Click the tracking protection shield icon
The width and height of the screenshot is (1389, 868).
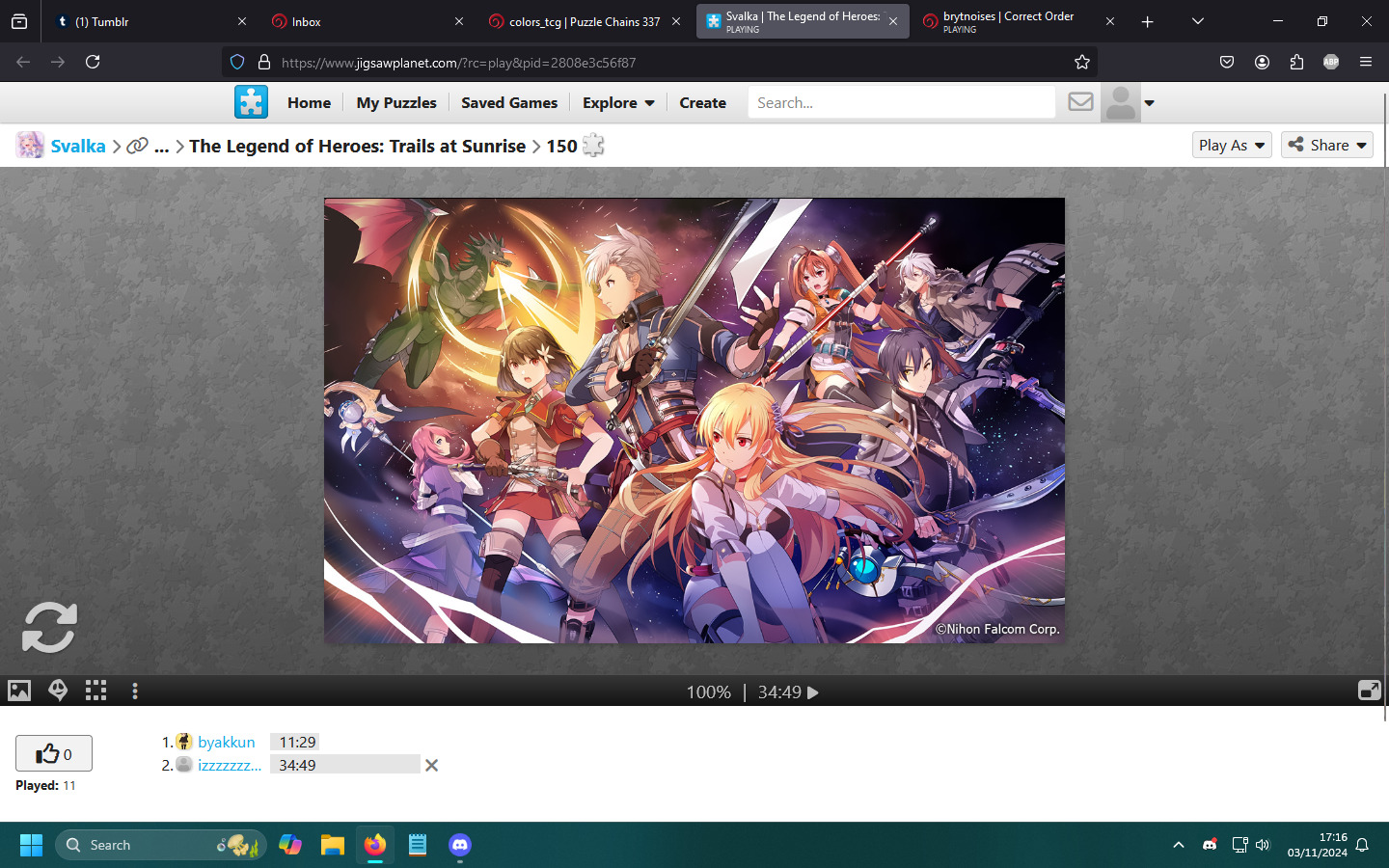(x=237, y=62)
